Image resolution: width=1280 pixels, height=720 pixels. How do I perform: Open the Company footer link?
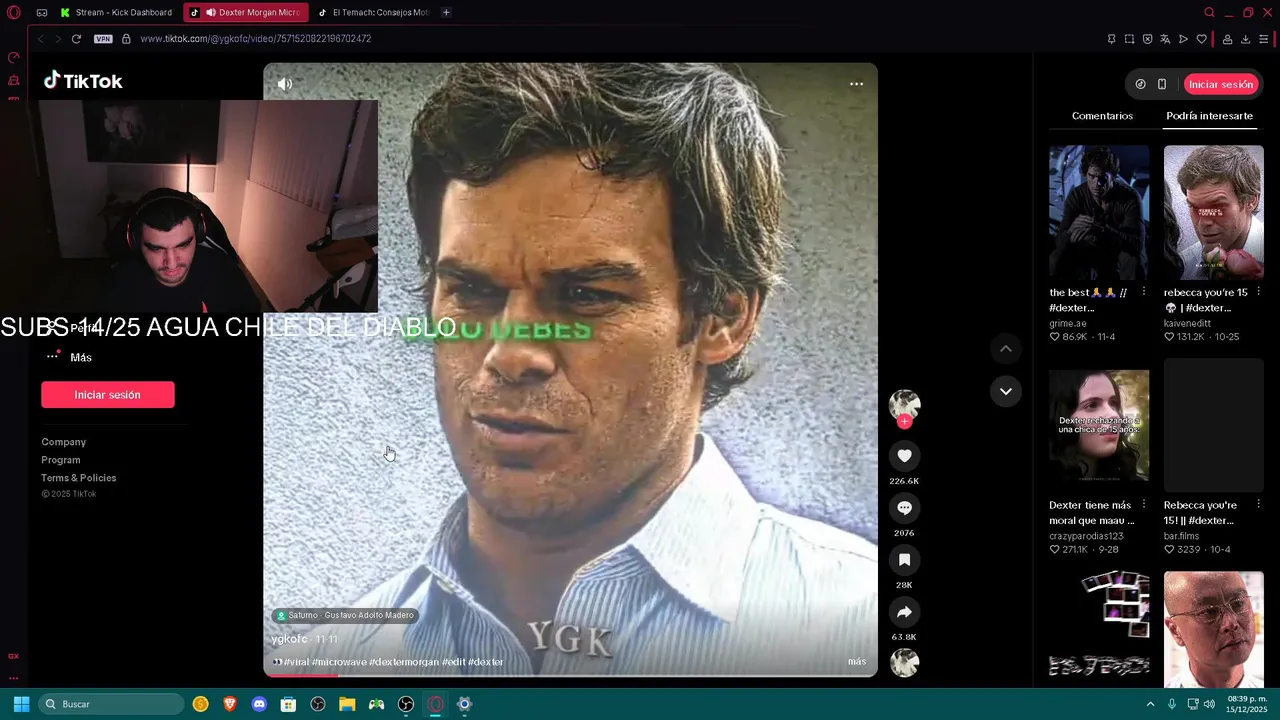pos(64,442)
